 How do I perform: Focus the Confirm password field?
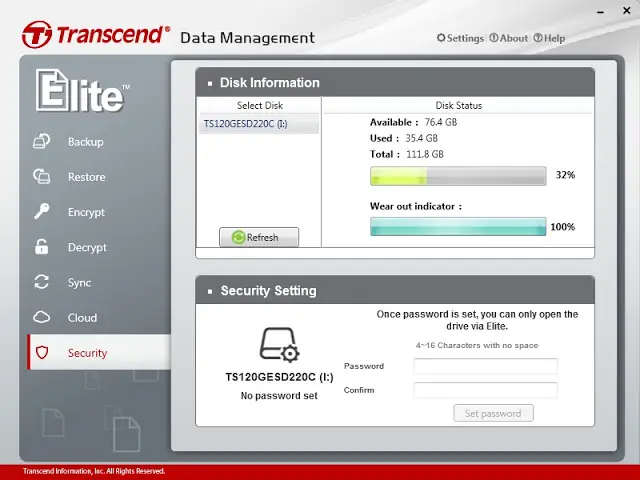click(x=485, y=390)
